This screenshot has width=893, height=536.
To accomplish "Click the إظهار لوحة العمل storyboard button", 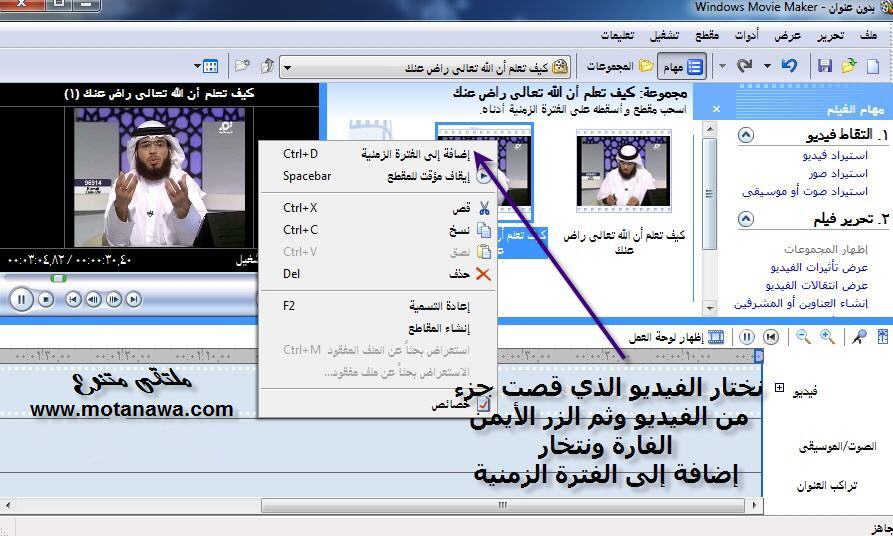I will [676, 337].
